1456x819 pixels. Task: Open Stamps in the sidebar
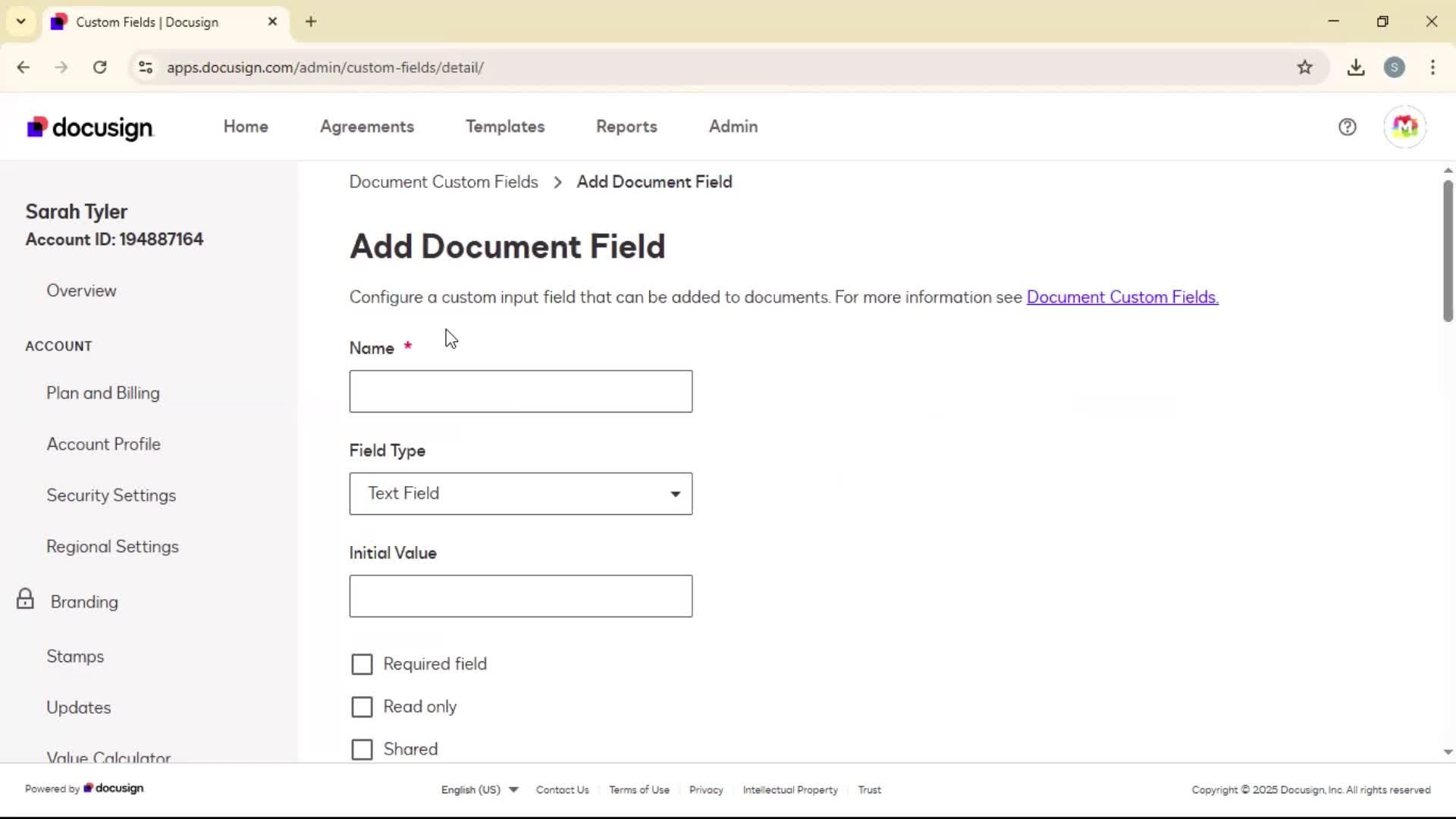pos(75,657)
